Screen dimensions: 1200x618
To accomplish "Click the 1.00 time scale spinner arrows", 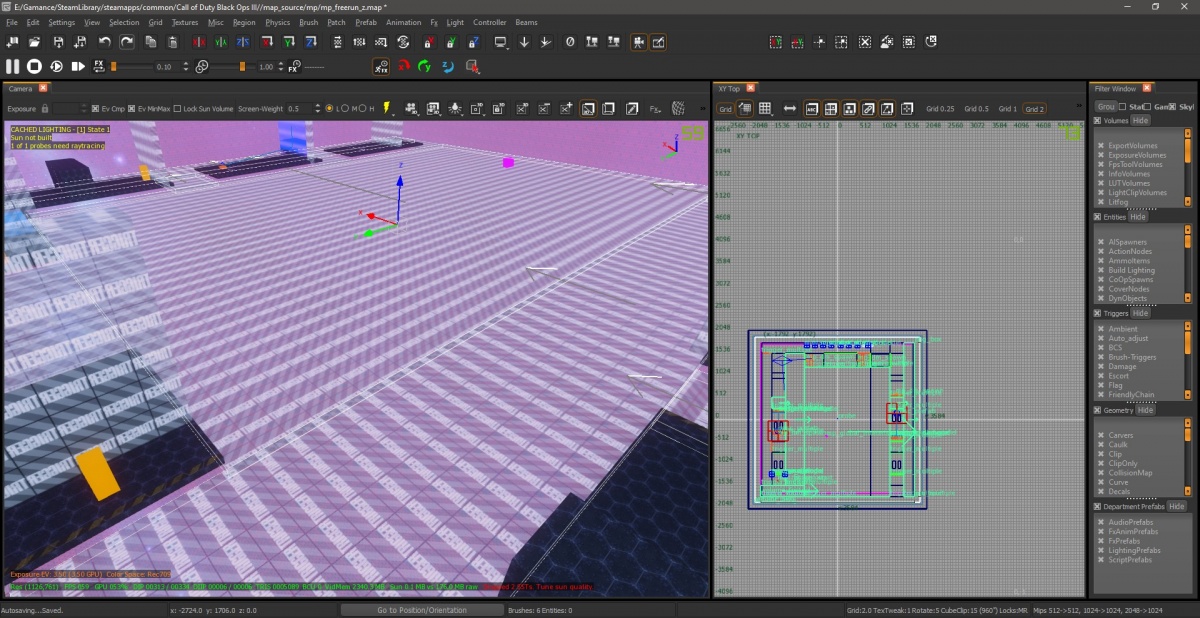I will (282, 67).
